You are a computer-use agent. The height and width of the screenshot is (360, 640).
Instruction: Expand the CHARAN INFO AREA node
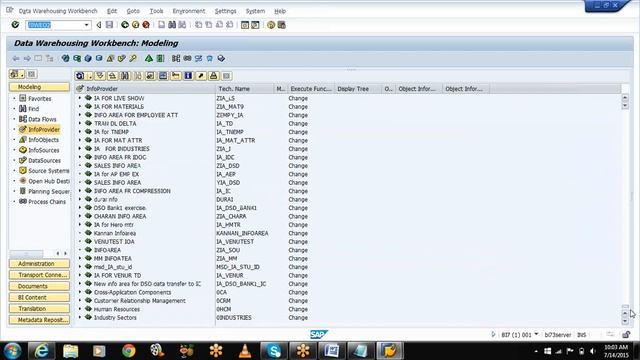tap(80, 216)
